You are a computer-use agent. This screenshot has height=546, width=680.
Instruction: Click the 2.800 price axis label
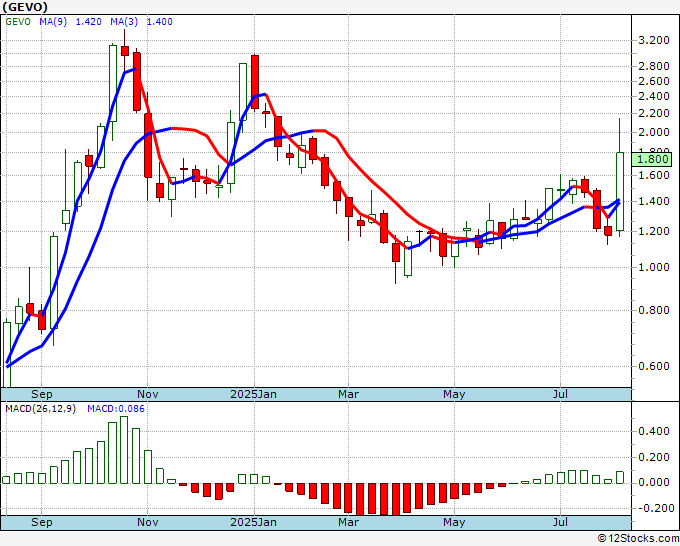pos(654,66)
